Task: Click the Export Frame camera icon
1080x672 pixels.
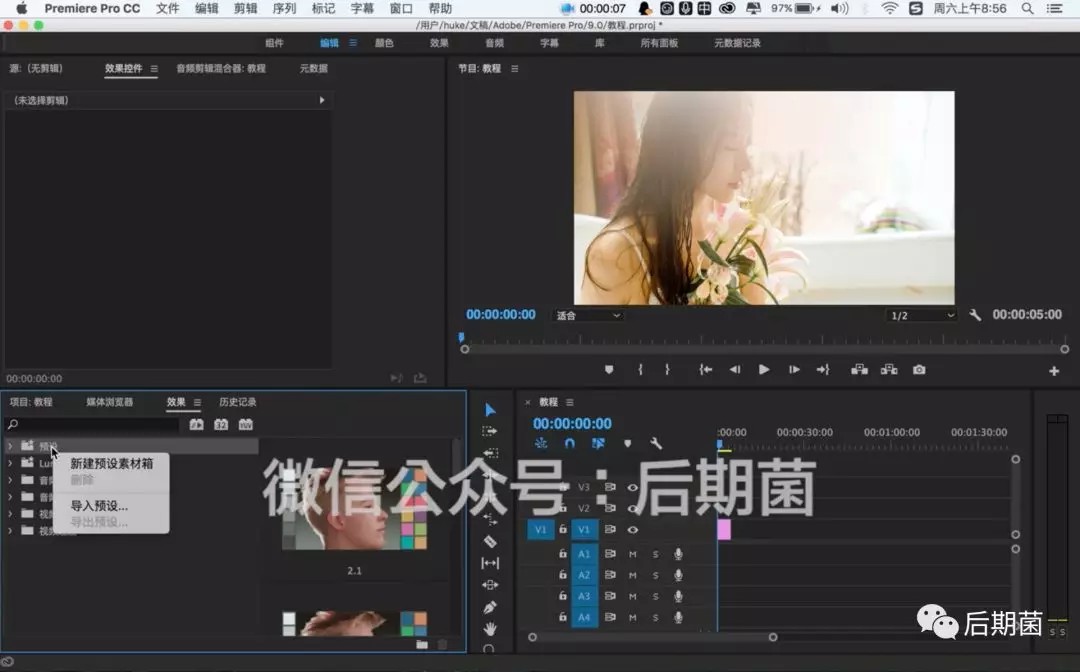Action: pyautogui.click(x=919, y=370)
